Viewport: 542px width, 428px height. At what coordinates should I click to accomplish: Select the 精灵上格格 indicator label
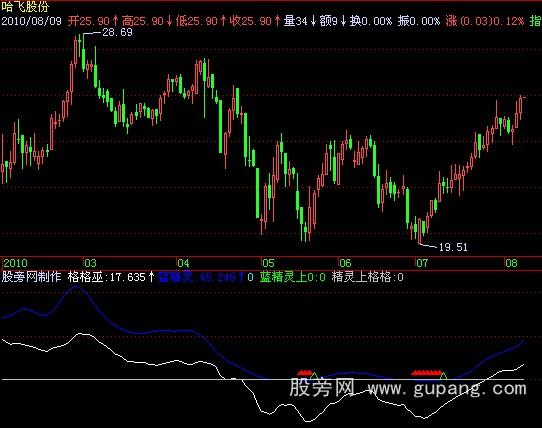point(367,277)
